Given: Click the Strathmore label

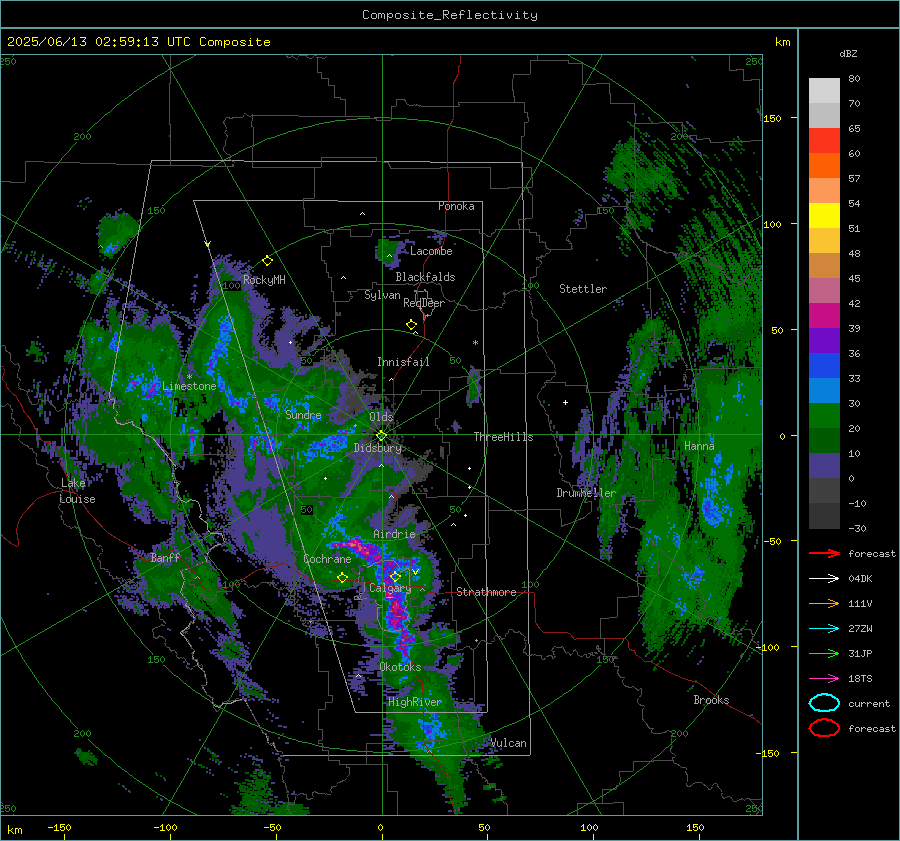Looking at the screenshot, I should [x=486, y=592].
